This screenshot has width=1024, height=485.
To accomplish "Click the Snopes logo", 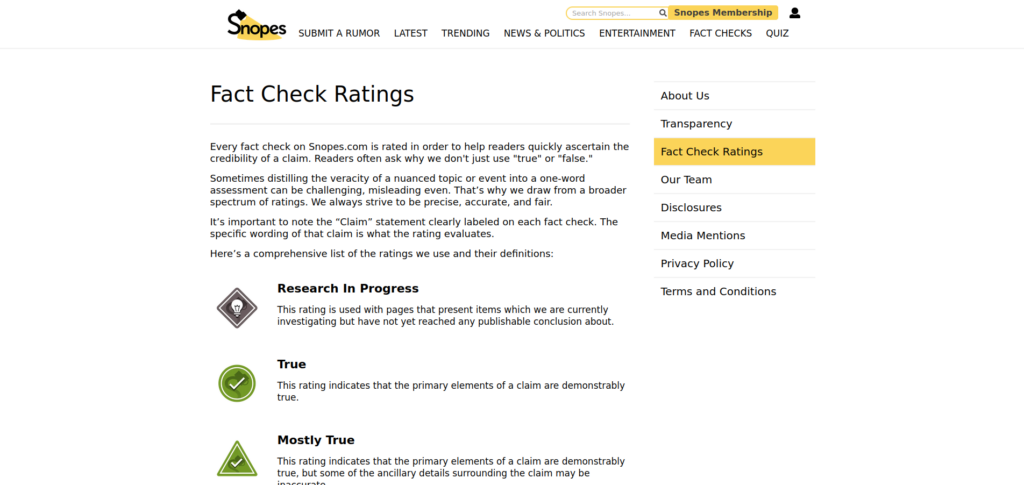I will [257, 25].
